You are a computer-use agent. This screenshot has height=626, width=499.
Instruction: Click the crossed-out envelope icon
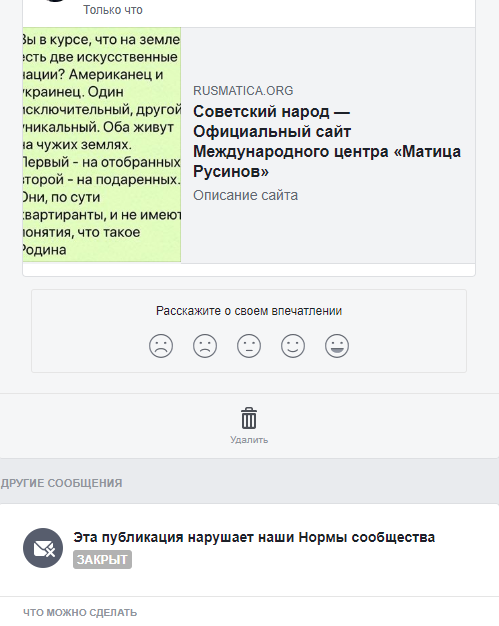pyautogui.click(x=43, y=548)
